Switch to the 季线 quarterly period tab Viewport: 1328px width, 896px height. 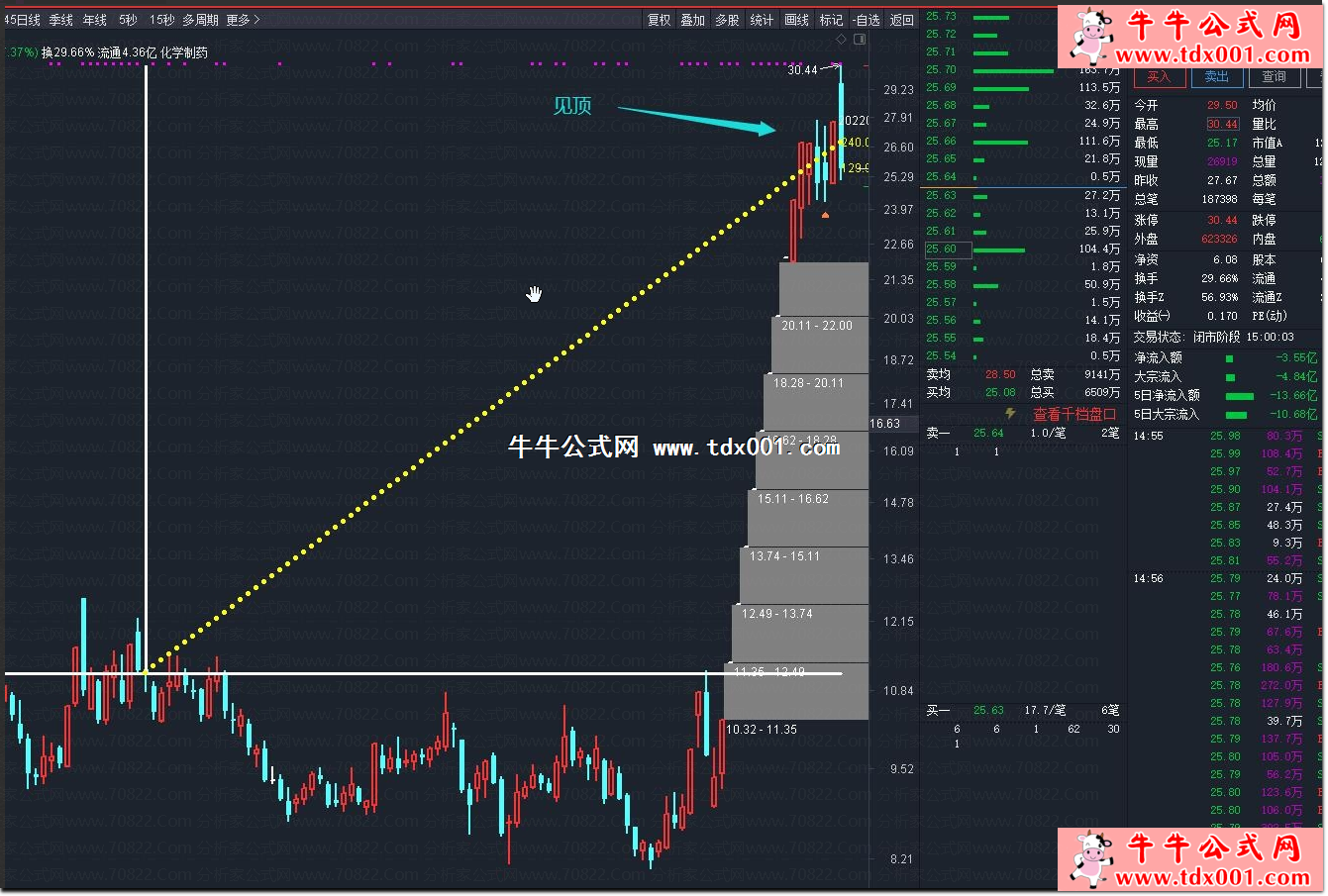(x=61, y=20)
